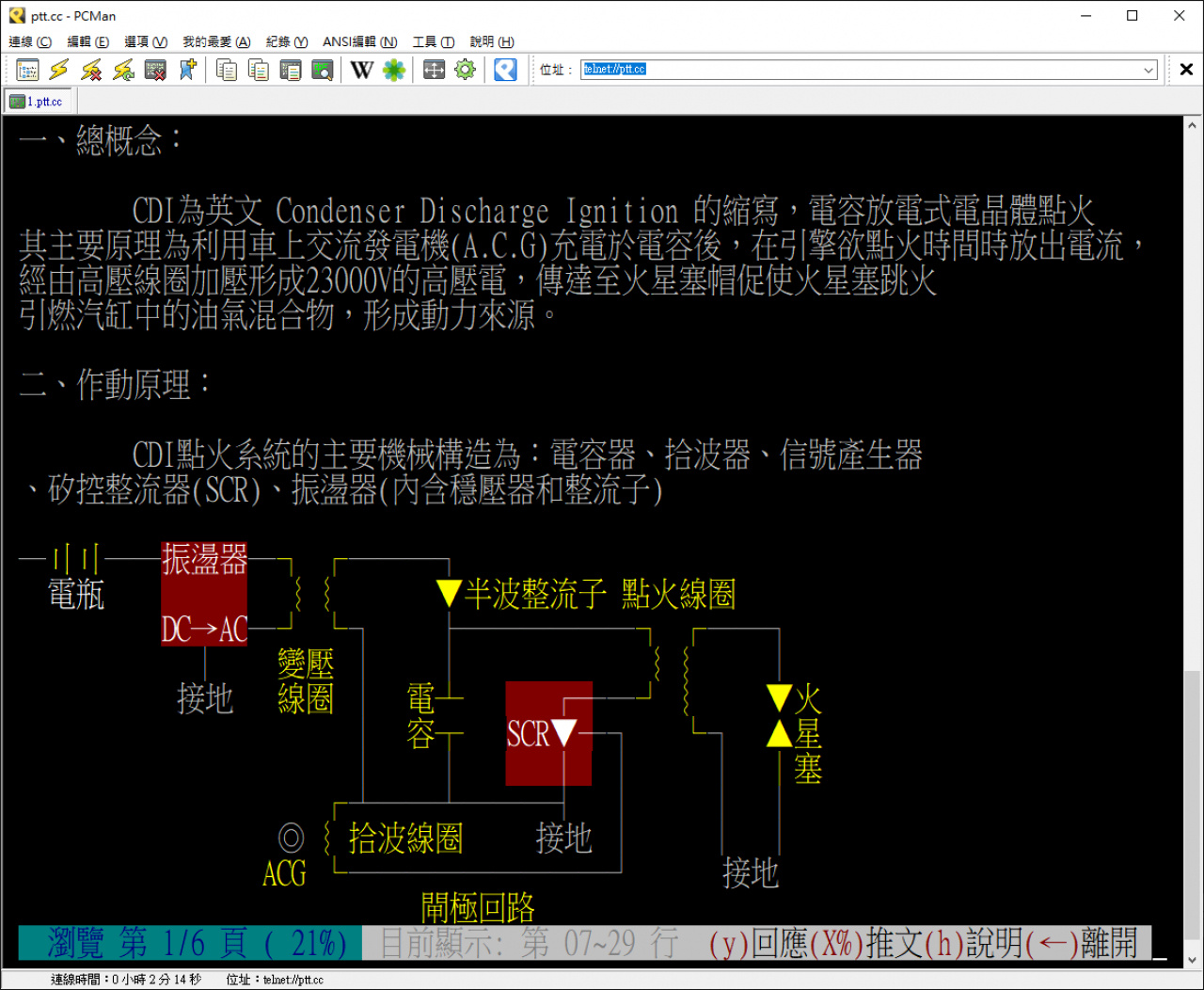
Task: Click the Paste icon
Action: click(x=290, y=70)
